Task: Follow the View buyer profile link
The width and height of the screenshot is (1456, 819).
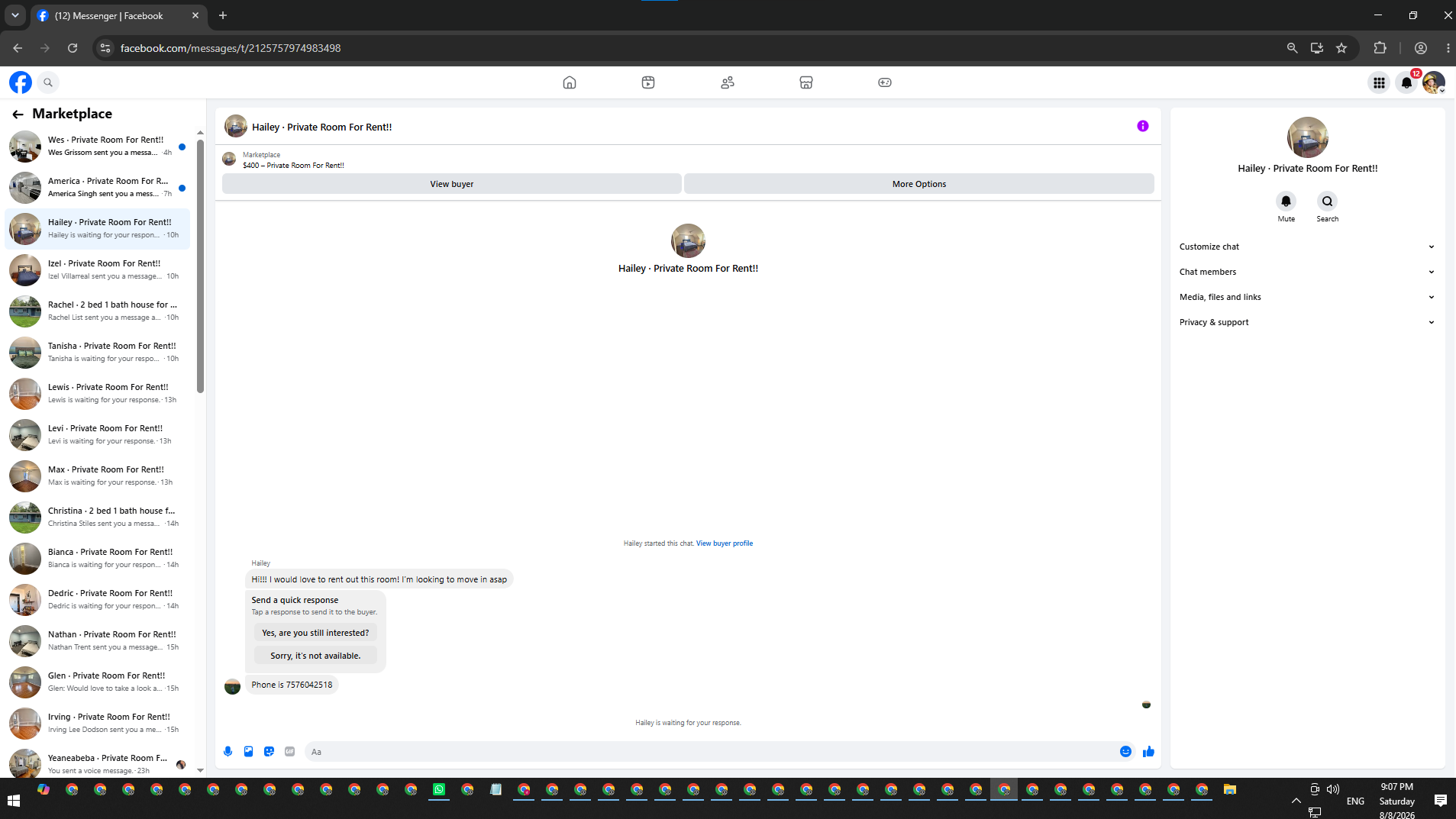Action: (x=725, y=543)
